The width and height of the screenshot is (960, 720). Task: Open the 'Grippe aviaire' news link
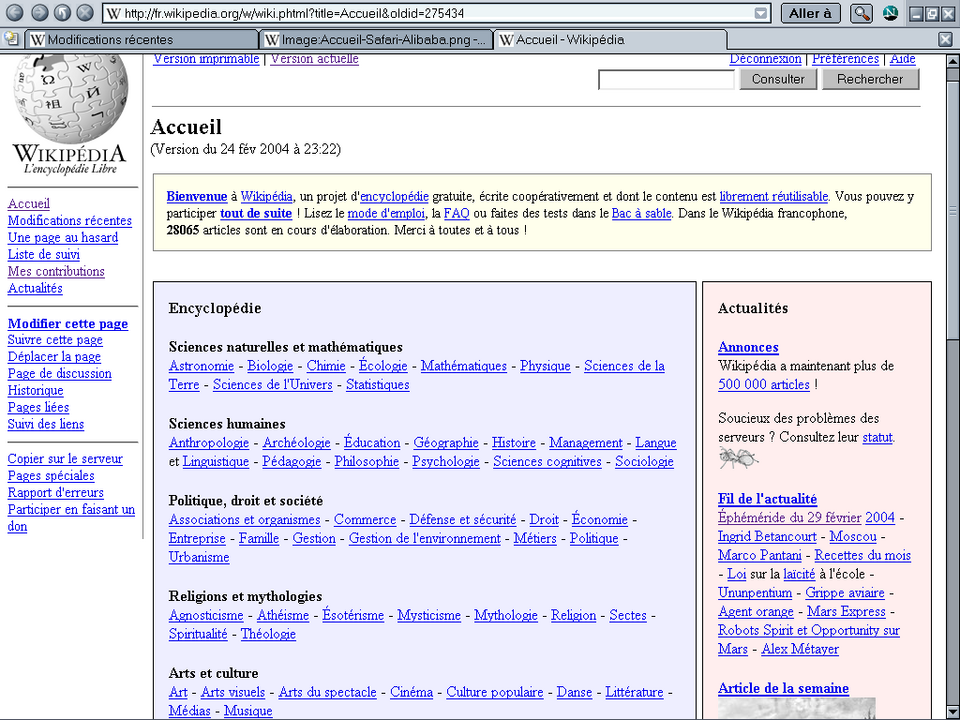(844, 593)
